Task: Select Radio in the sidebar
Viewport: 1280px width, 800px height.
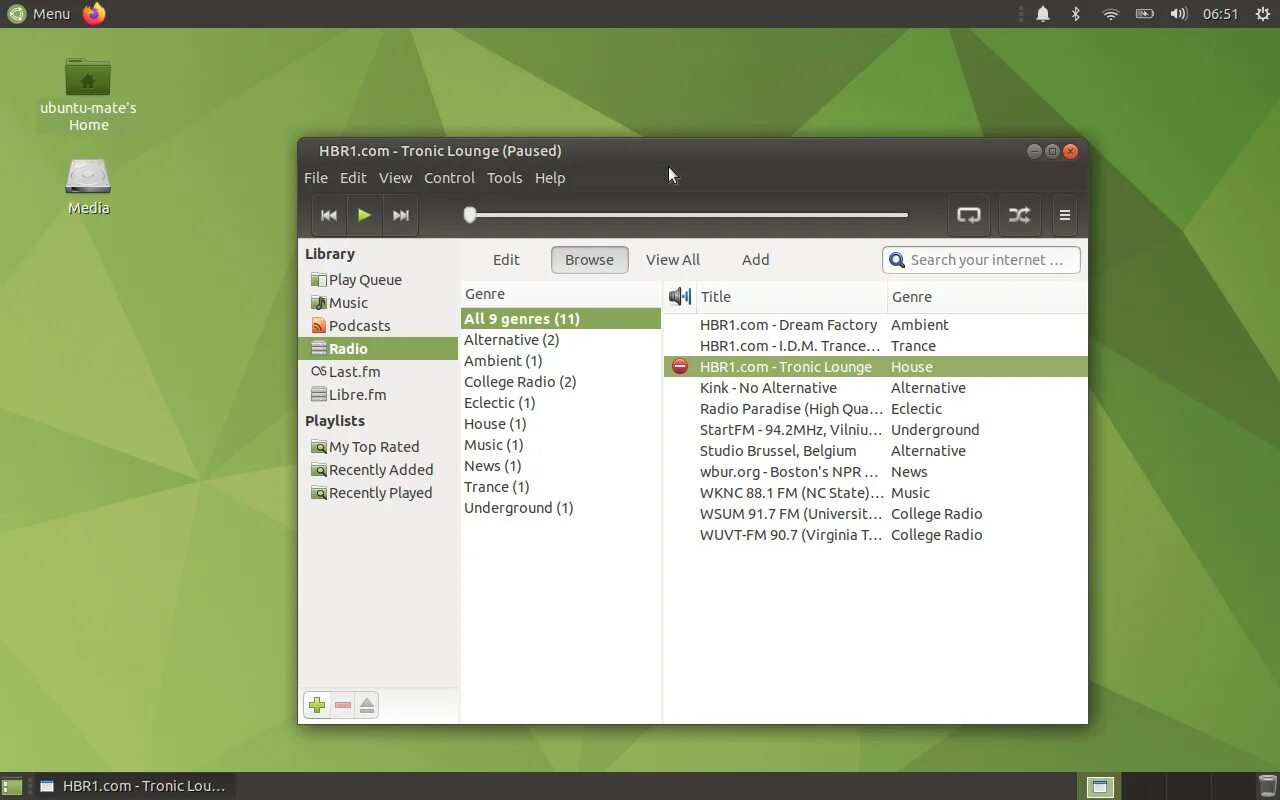Action: (x=378, y=349)
